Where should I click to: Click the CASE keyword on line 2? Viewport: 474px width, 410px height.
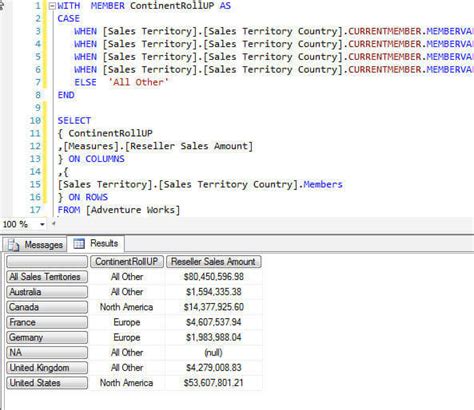pyautogui.click(x=69, y=19)
